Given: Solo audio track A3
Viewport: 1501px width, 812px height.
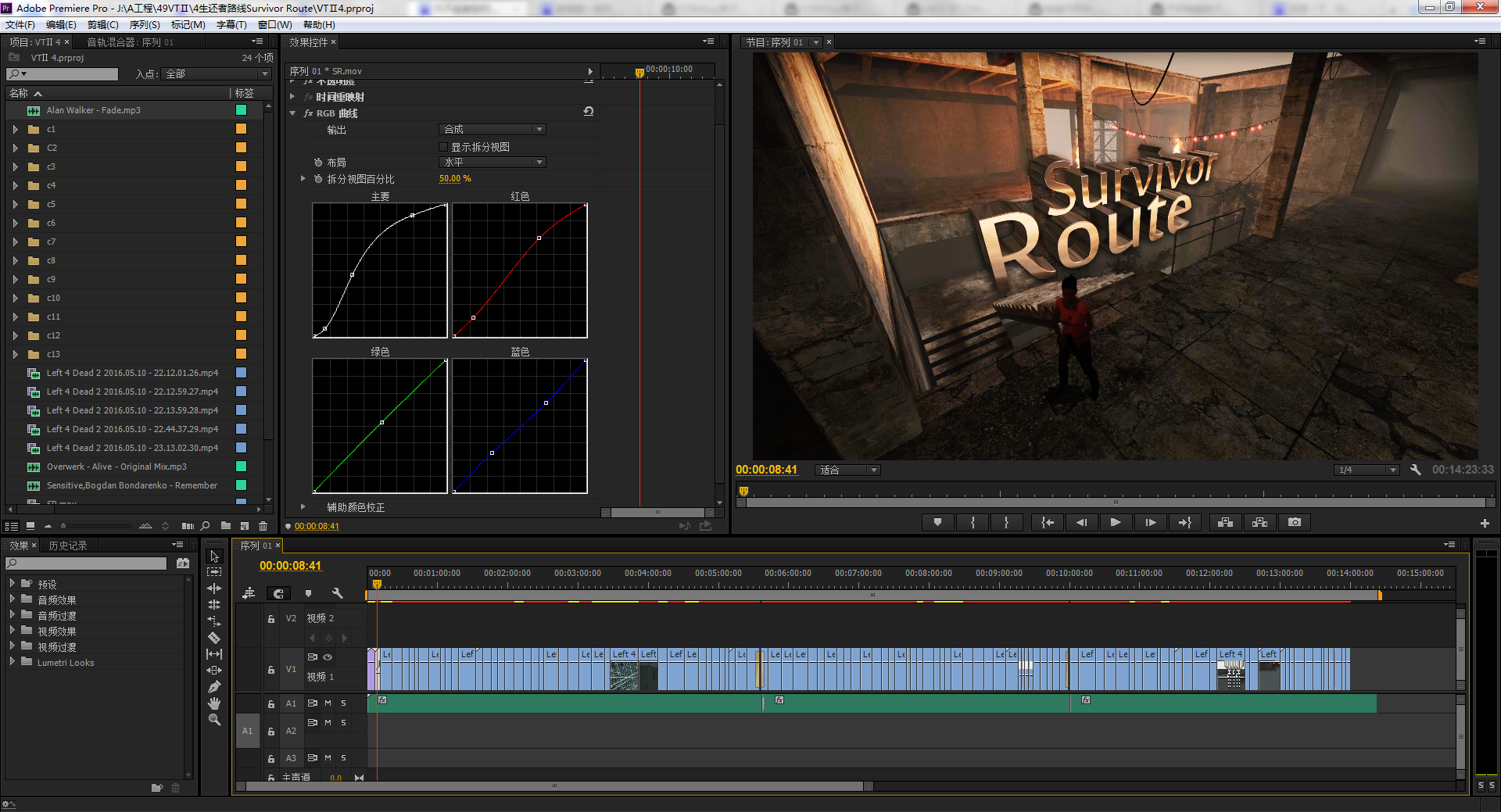Looking at the screenshot, I should click(x=343, y=757).
